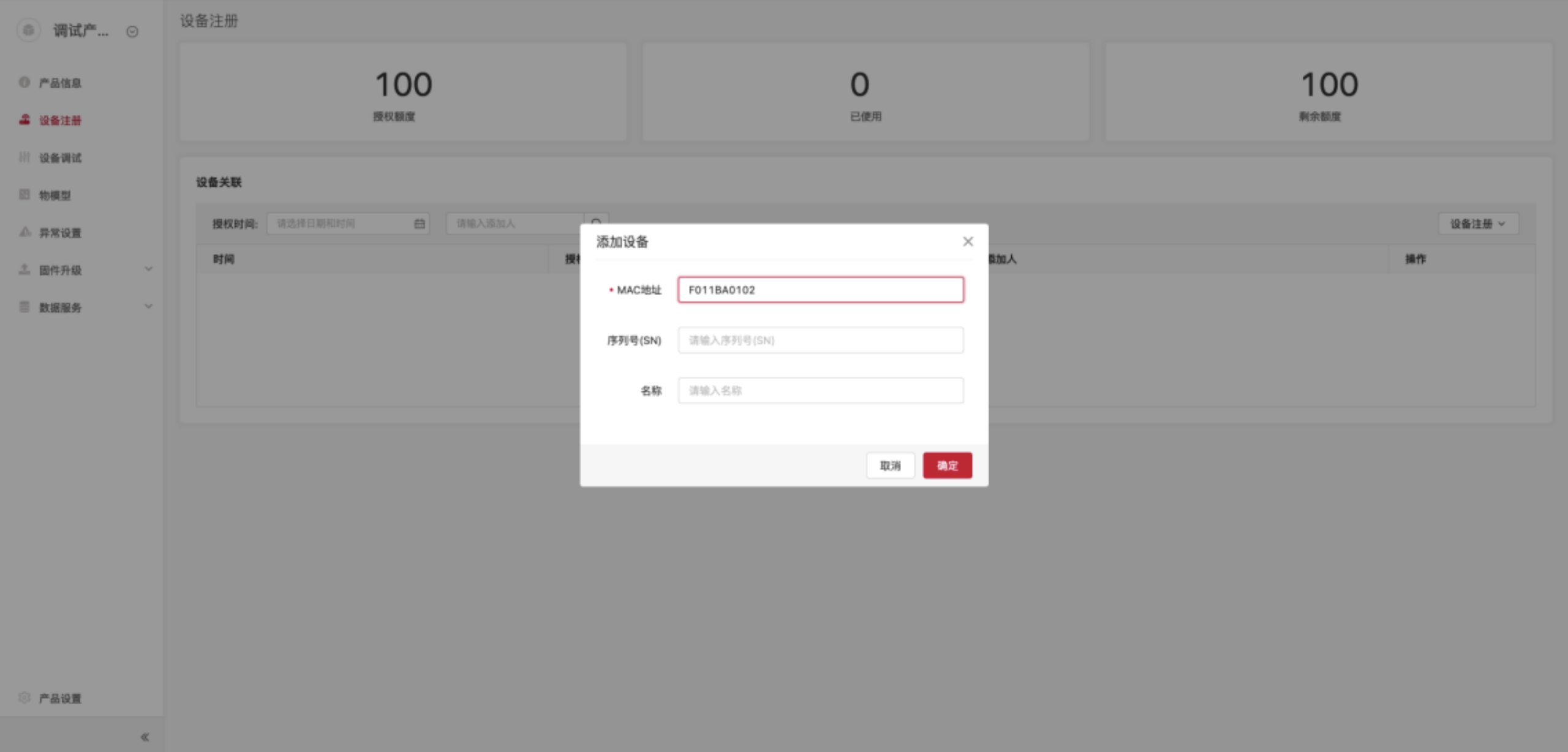1568x752 pixels.
Task: Click the 数据服务 database icon
Action: [24, 307]
